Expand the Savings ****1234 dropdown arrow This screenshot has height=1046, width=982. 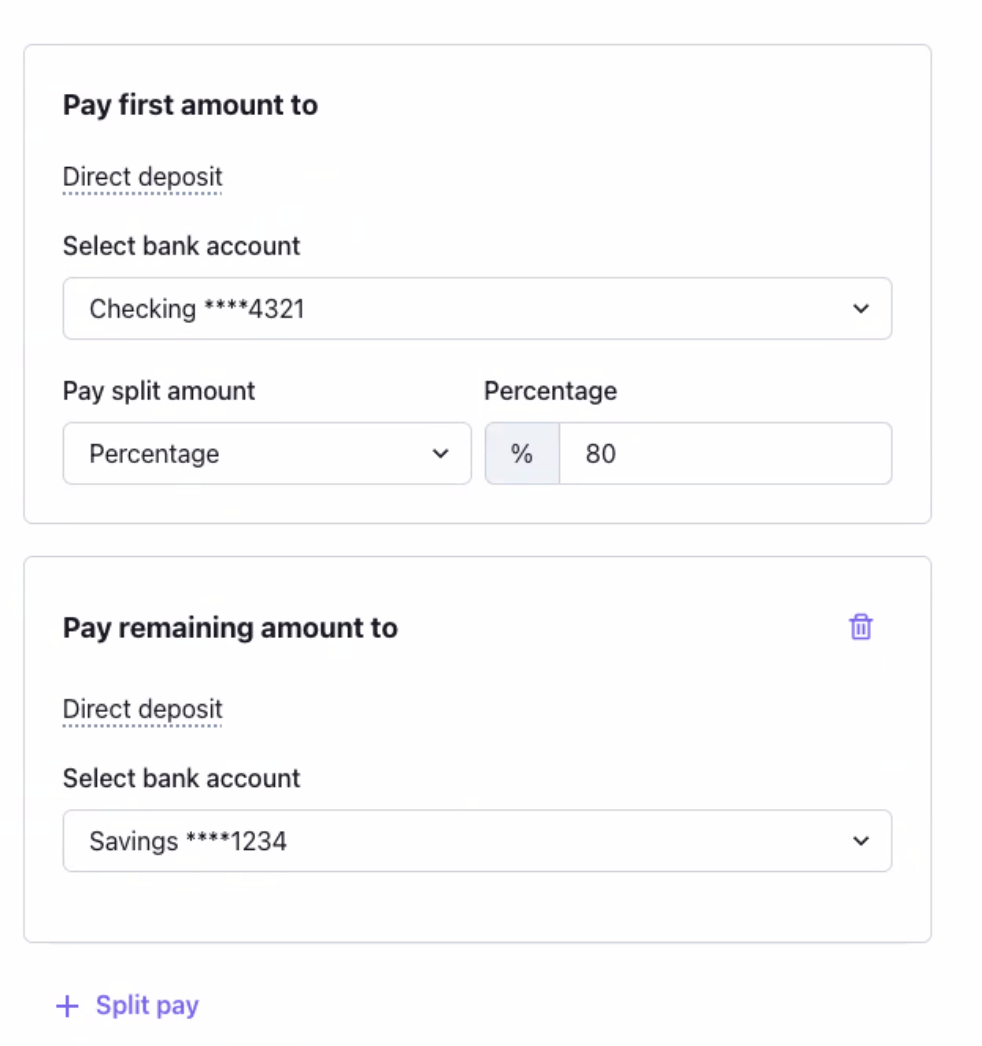pyautogui.click(x=861, y=841)
